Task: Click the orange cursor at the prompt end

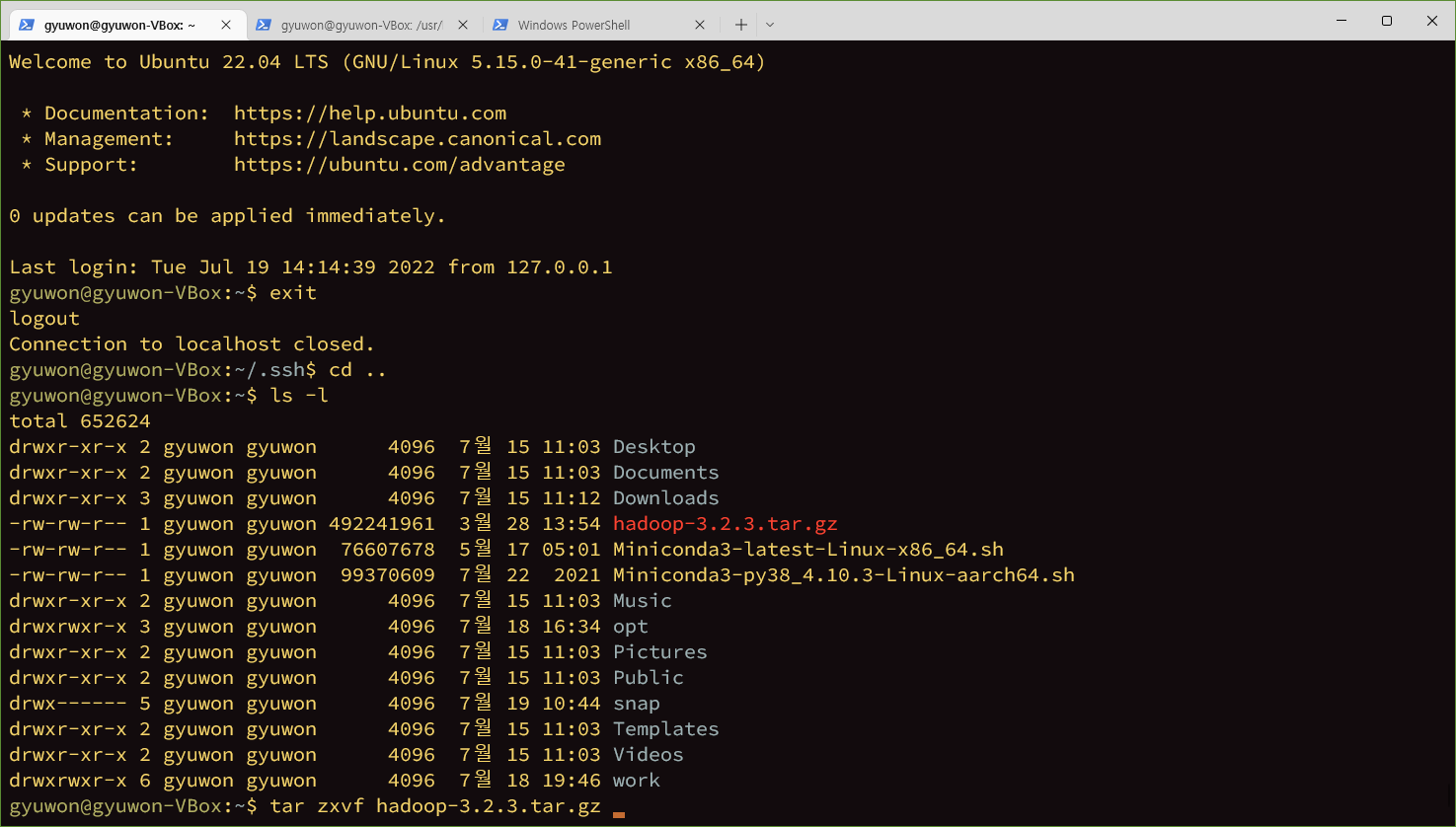Action: (x=619, y=814)
